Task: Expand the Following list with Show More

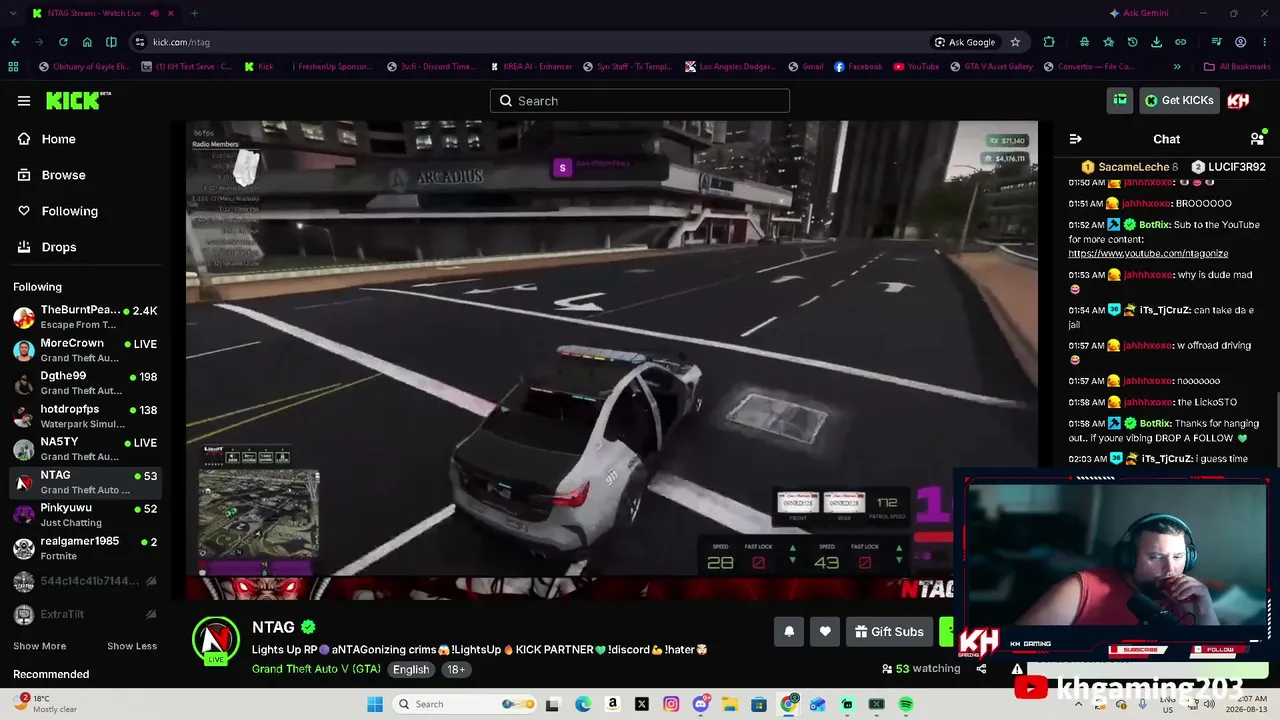Action: pos(40,646)
